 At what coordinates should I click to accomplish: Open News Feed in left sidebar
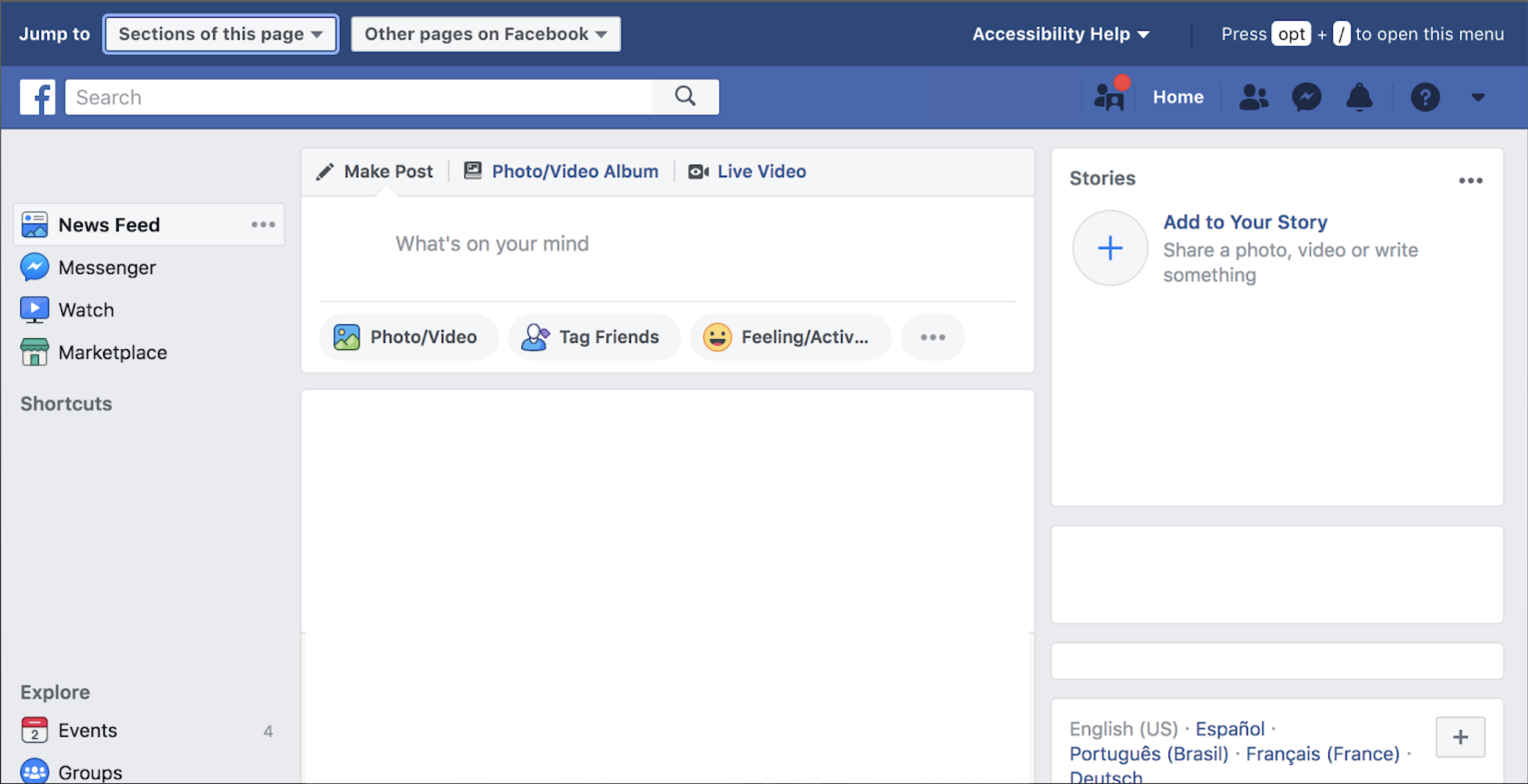[149, 225]
